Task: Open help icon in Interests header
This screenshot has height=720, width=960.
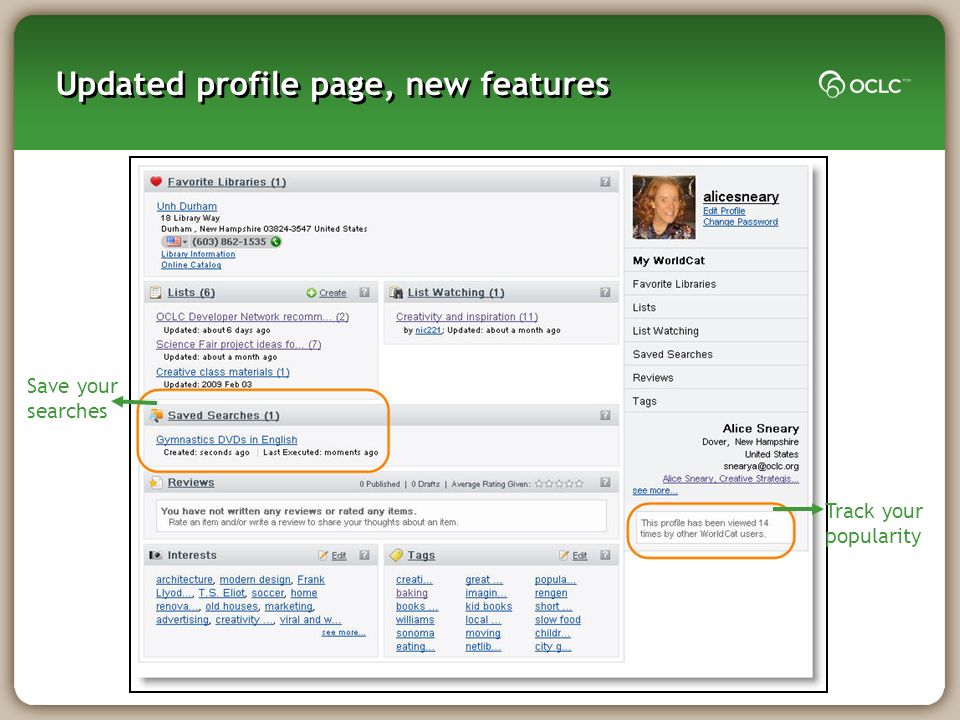Action: point(364,555)
